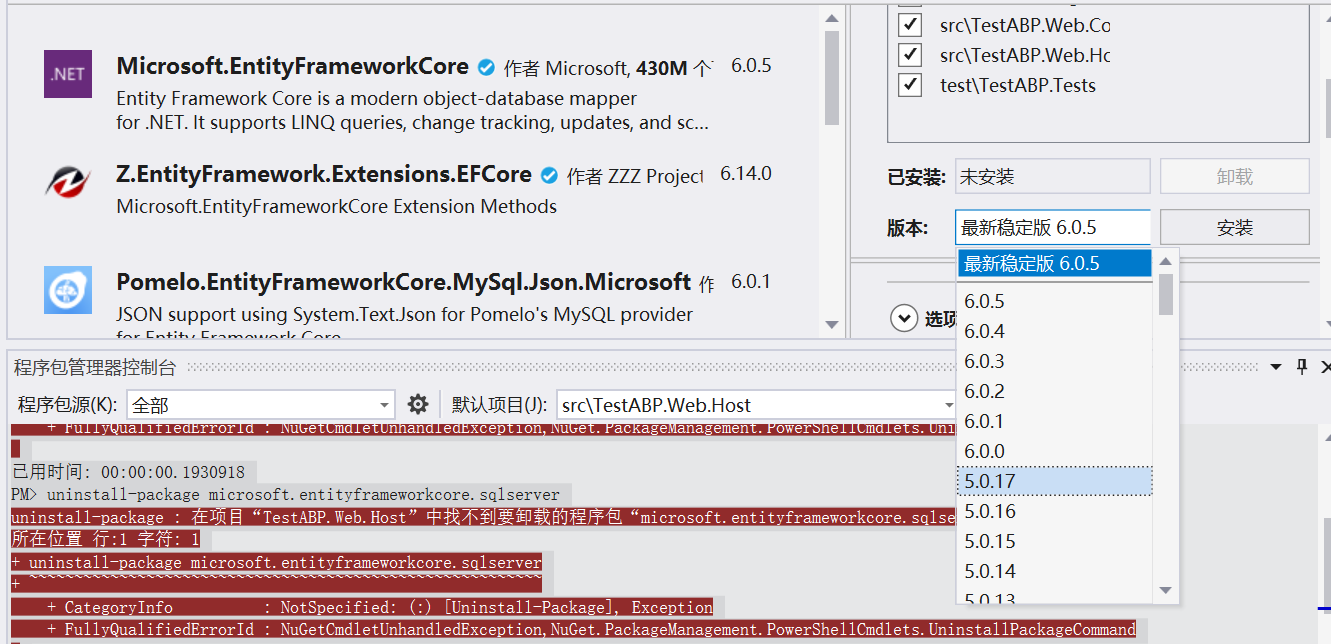Select version 6.0.3 from the list
The image size is (1331, 644).
pyautogui.click(x=1055, y=361)
